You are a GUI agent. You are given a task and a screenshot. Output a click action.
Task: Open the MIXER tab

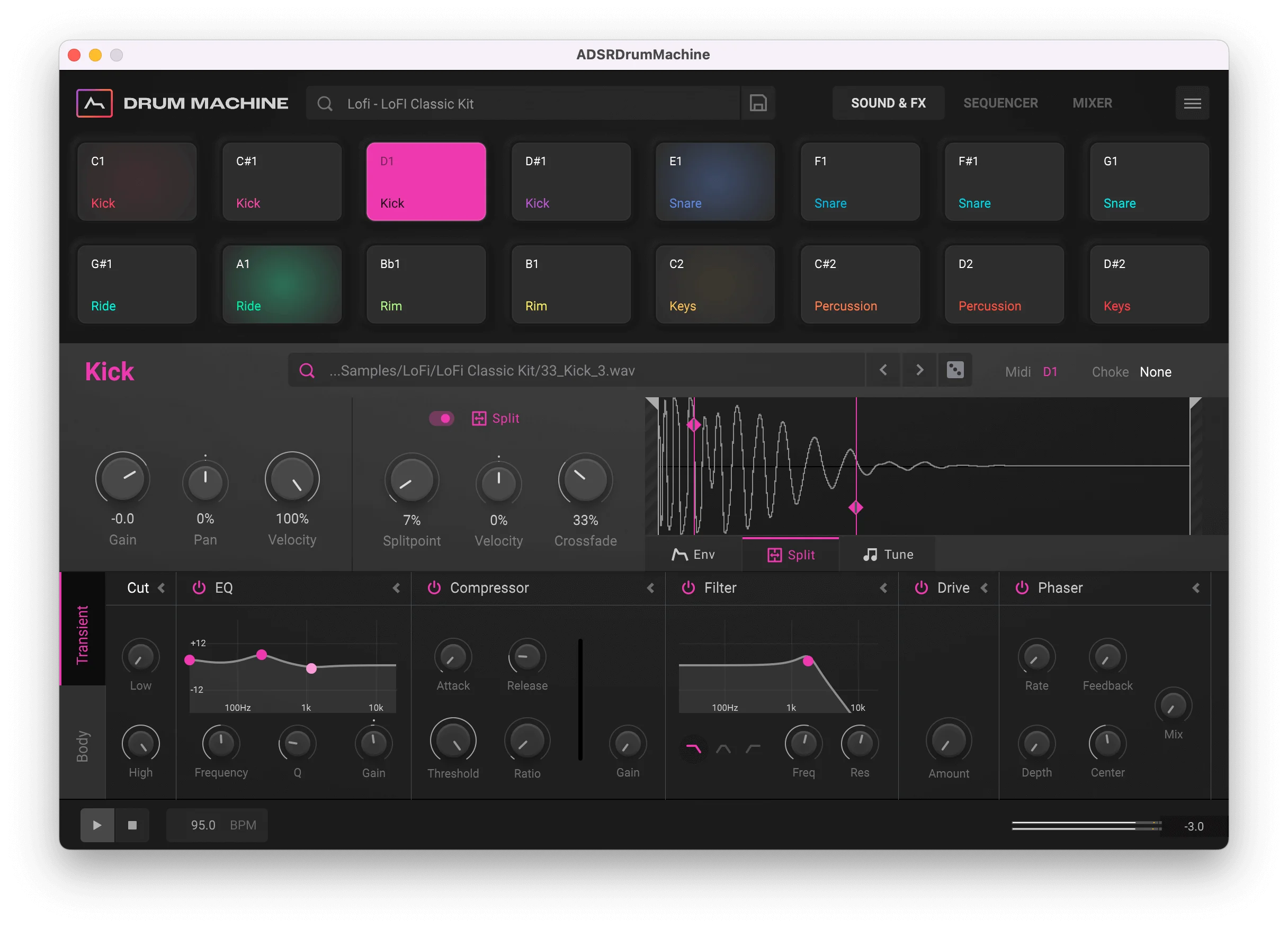coord(1092,103)
